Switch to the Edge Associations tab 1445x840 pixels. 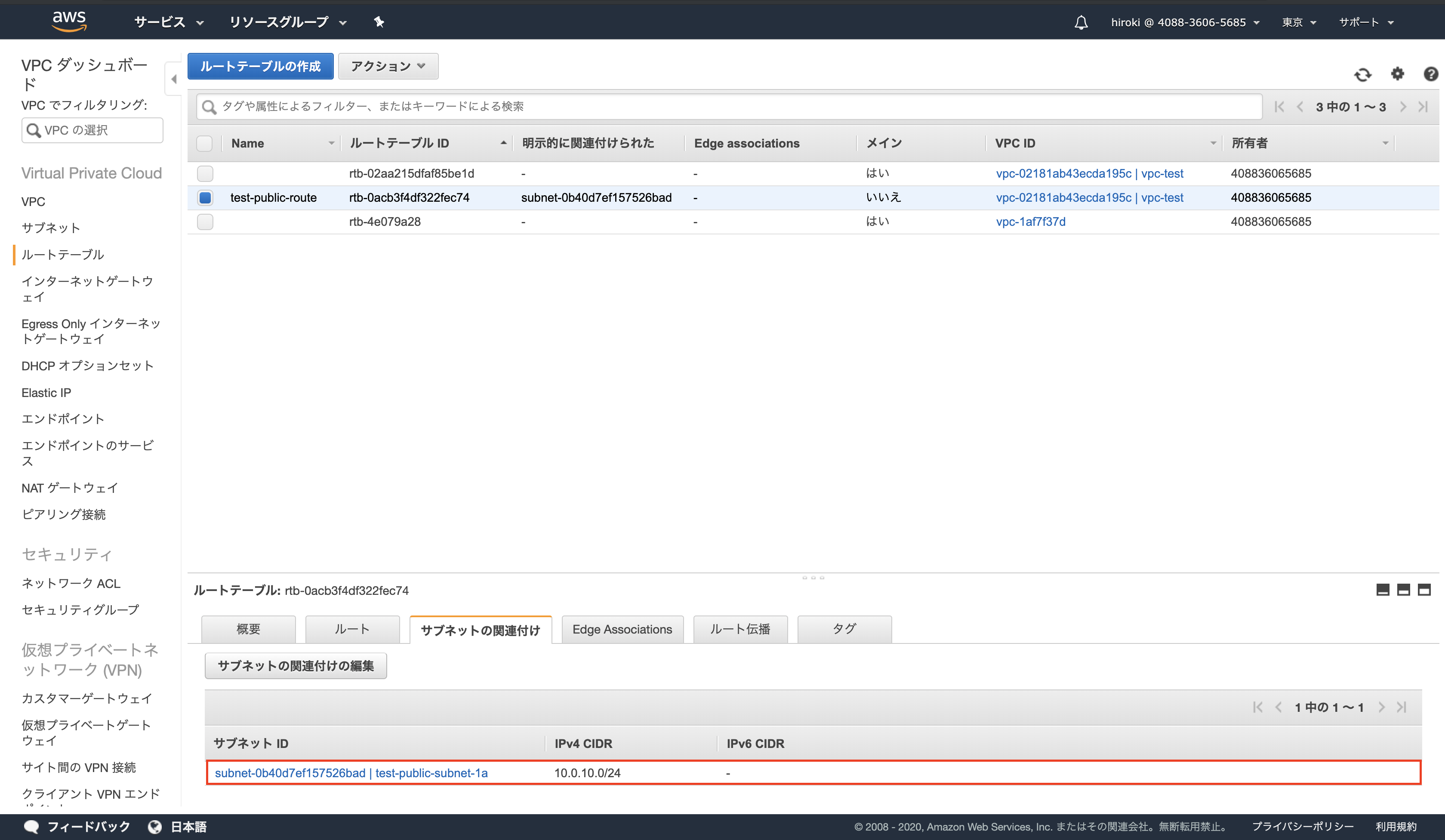pos(622,629)
